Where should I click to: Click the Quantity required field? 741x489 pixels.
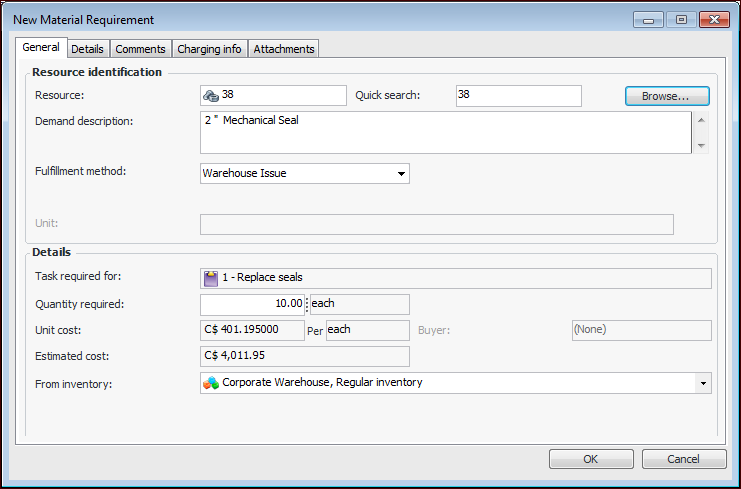tap(254, 304)
